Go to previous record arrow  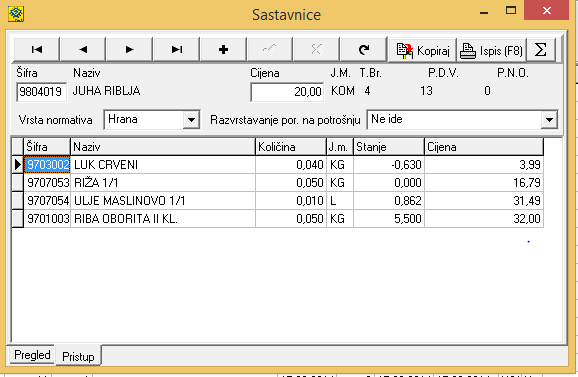click(x=83, y=49)
